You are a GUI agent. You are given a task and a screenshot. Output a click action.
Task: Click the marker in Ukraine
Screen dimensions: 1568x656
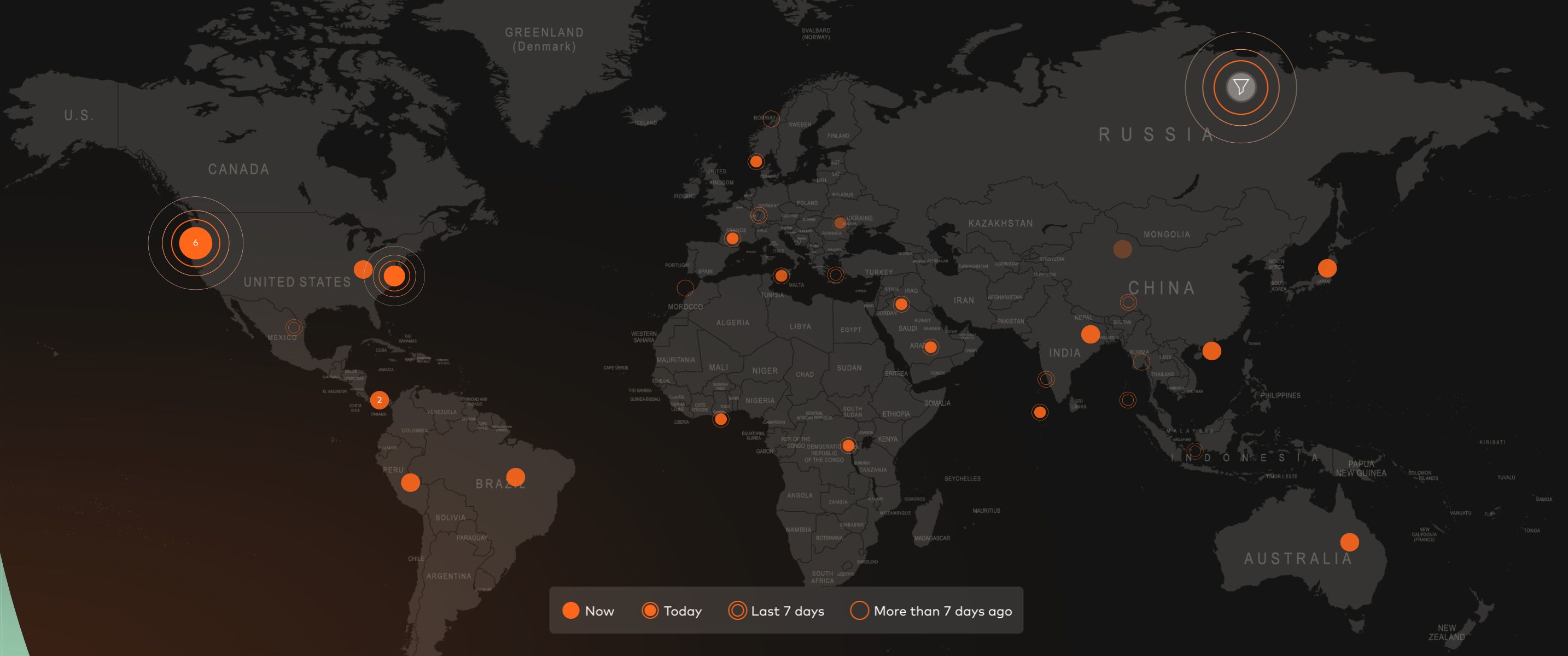pos(840,222)
